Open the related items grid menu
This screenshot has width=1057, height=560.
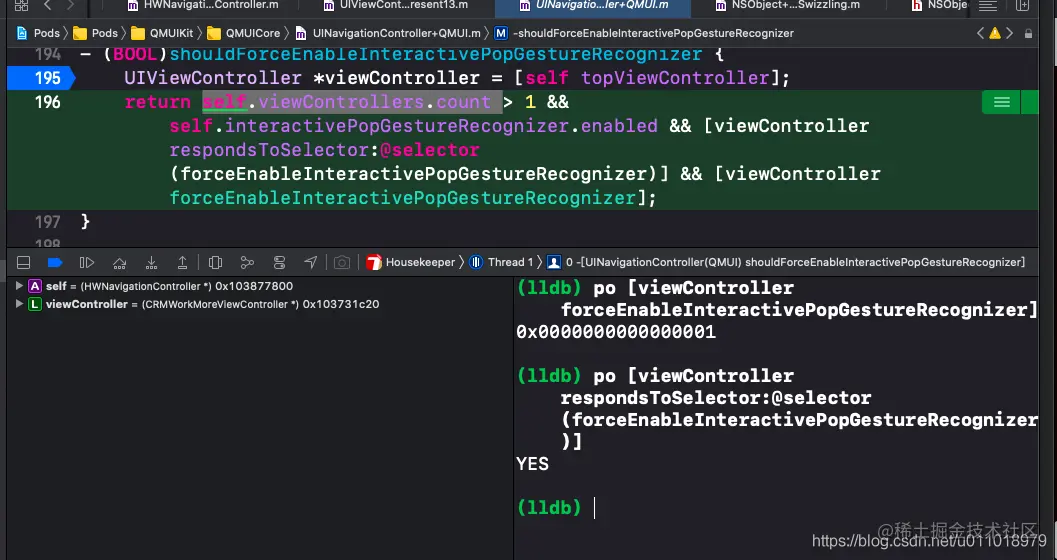22,5
